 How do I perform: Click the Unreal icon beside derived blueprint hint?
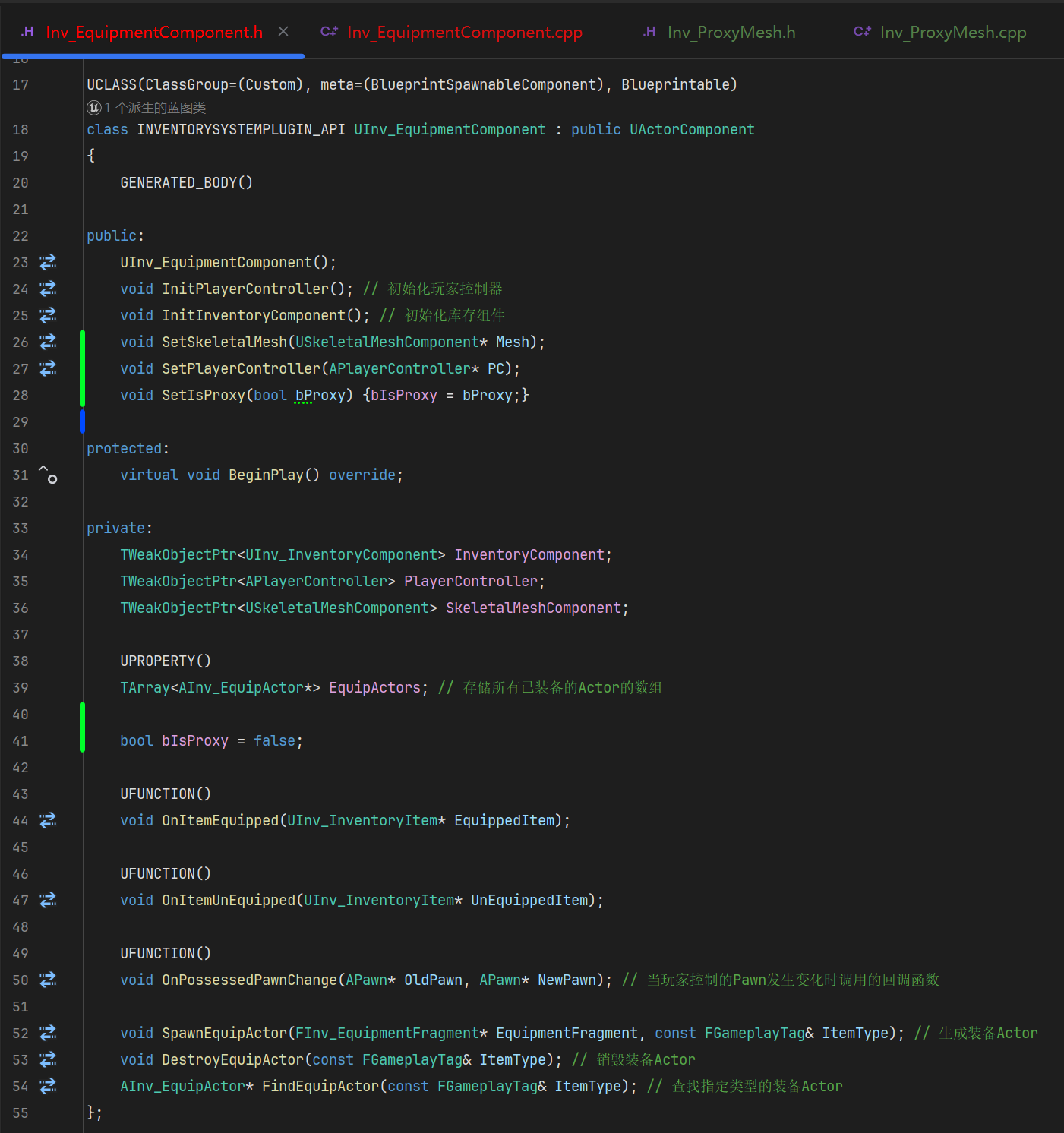tap(94, 108)
